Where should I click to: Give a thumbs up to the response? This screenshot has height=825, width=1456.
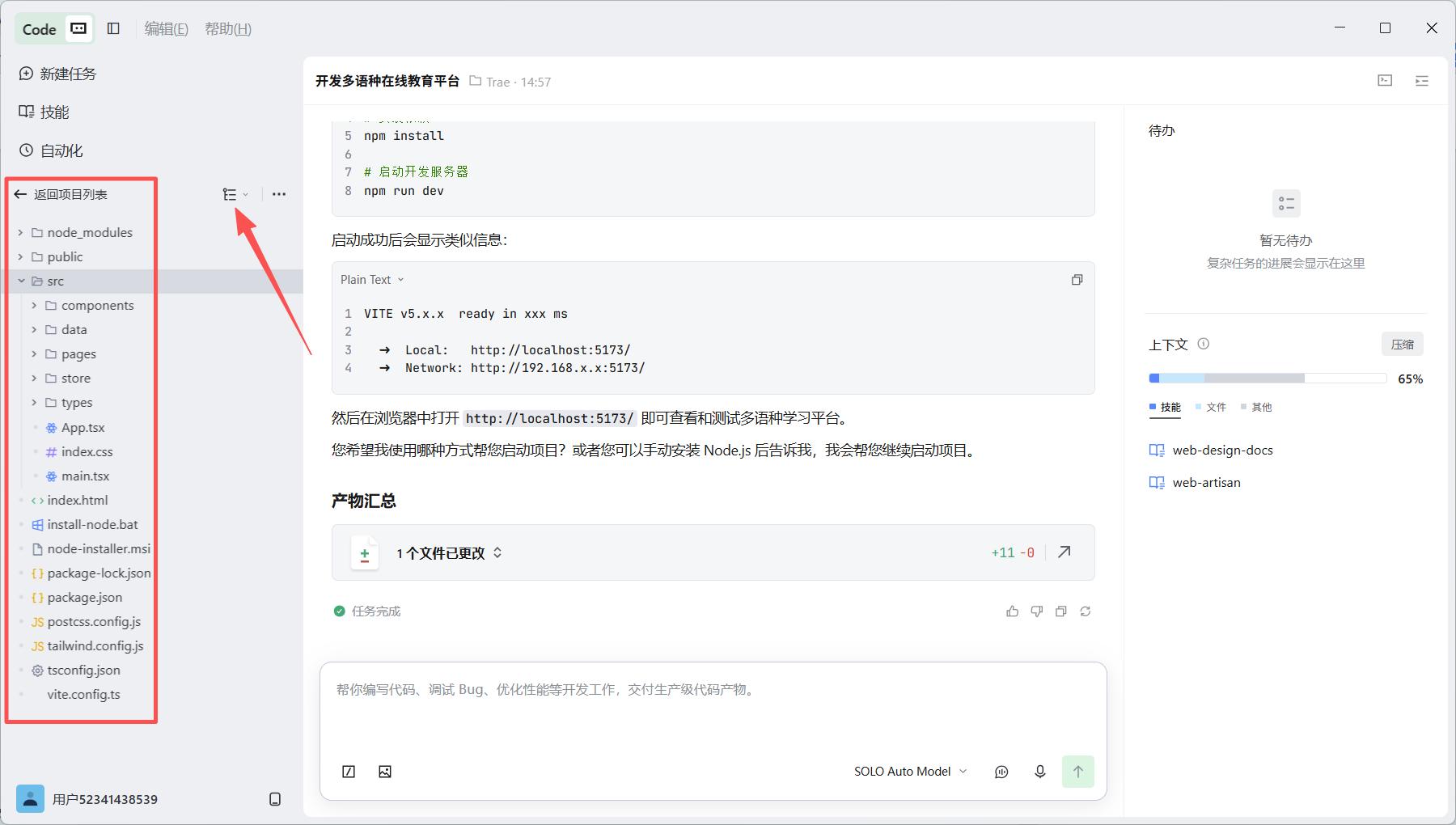pos(1012,611)
